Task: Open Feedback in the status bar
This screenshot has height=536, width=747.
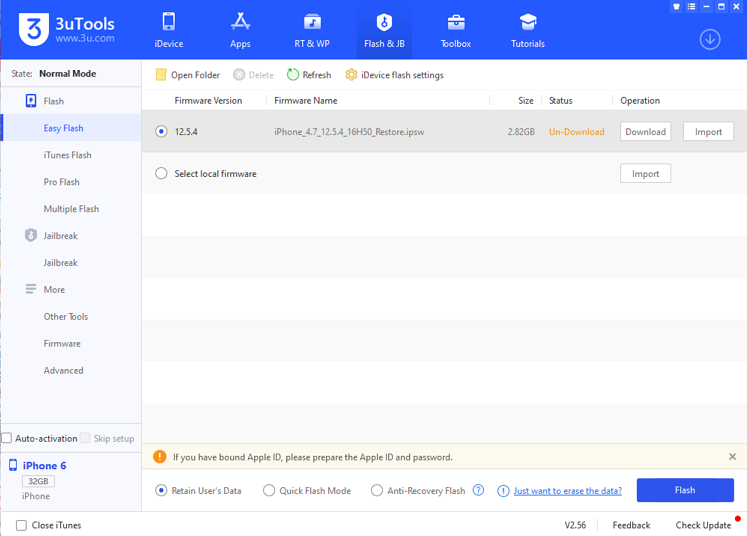Action: 631,525
